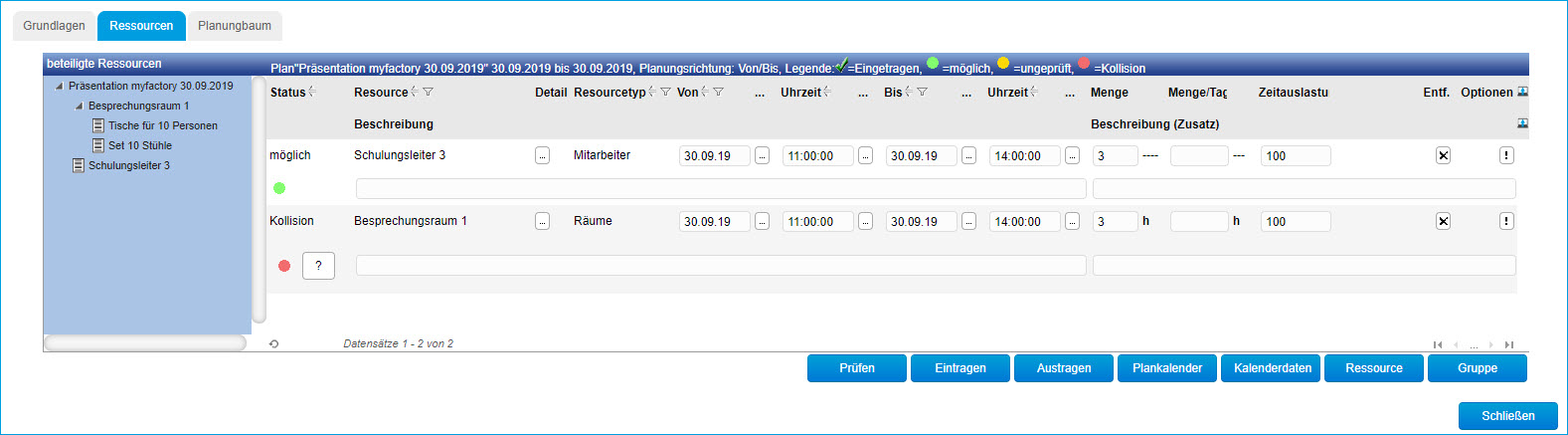Click the Prüfen button
This screenshot has height=435, width=1568.
coord(857,368)
